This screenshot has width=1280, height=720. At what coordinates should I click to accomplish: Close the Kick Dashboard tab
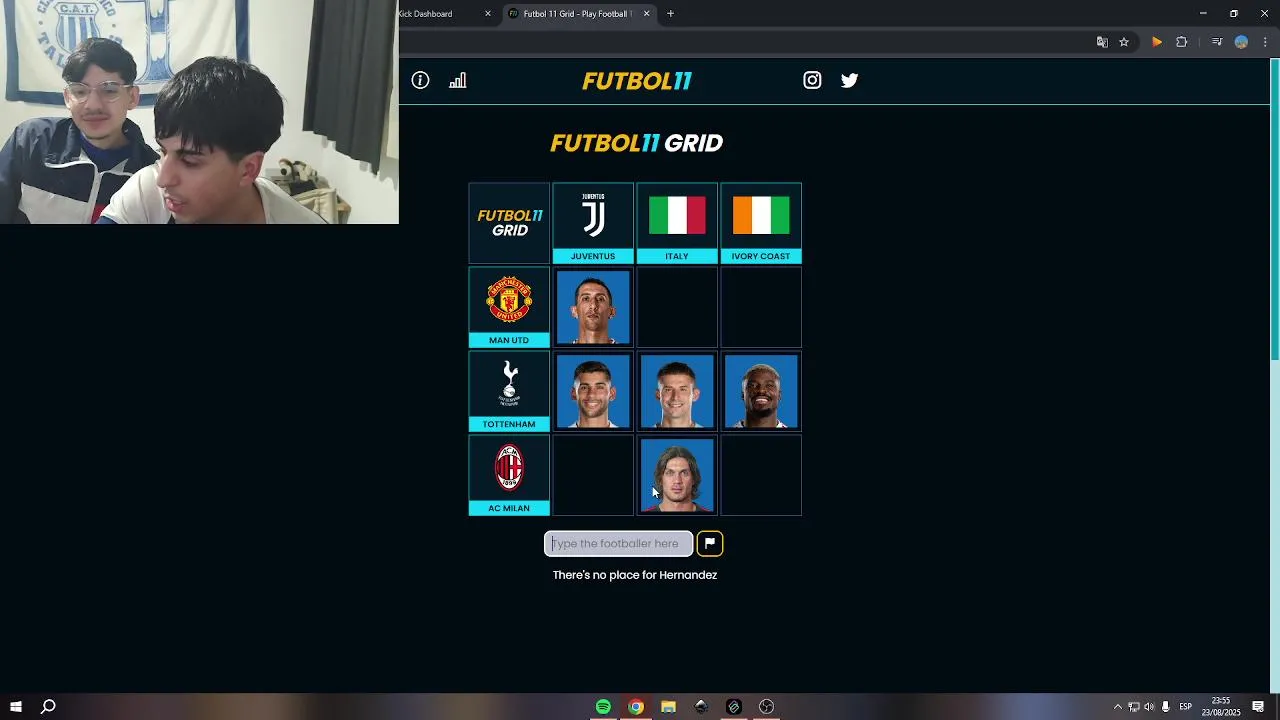click(488, 14)
